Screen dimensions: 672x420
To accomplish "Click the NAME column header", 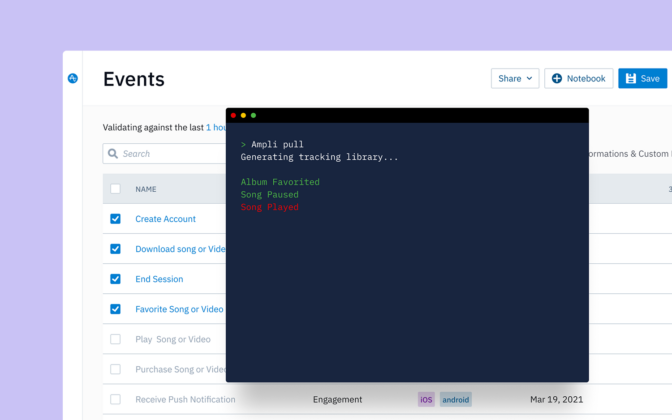I will (x=146, y=189).
